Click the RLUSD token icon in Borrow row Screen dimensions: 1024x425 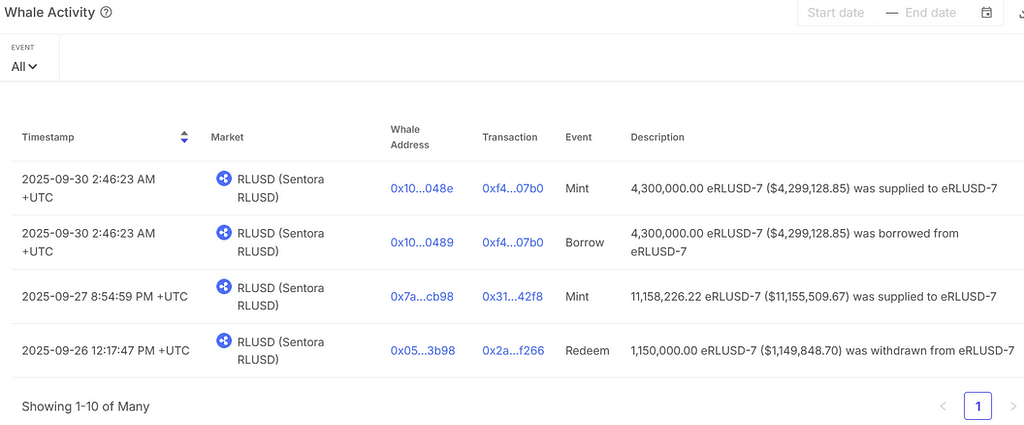click(224, 233)
